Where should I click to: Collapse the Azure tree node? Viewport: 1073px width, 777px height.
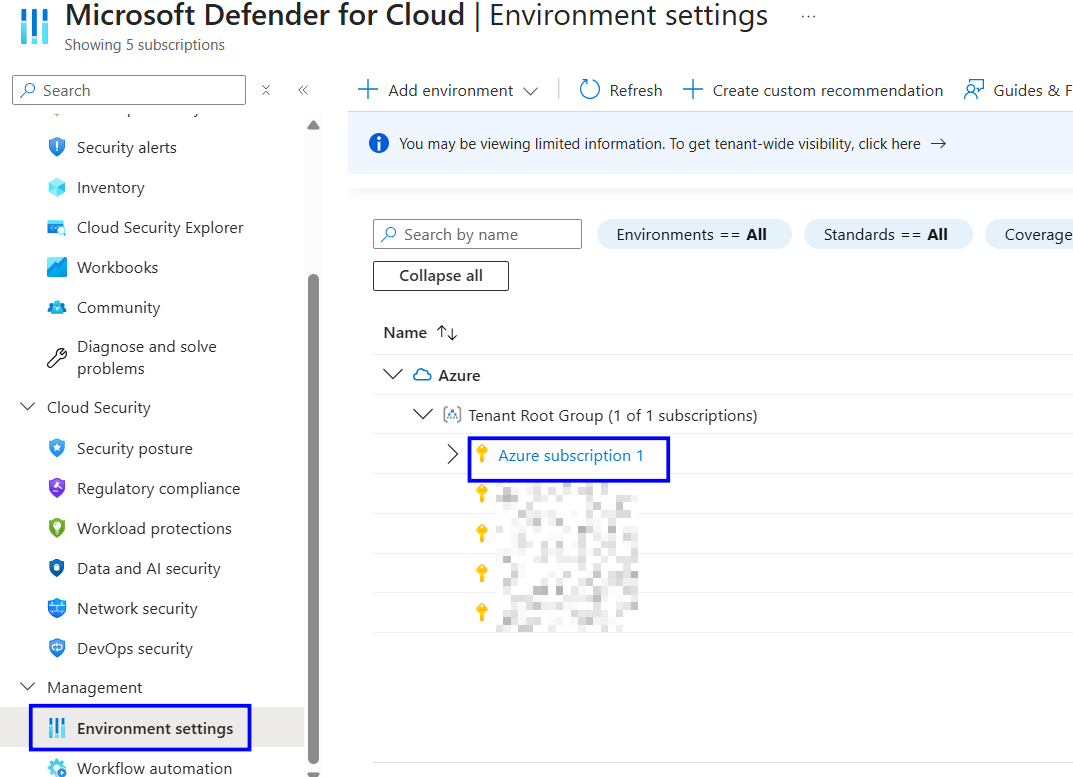[393, 374]
